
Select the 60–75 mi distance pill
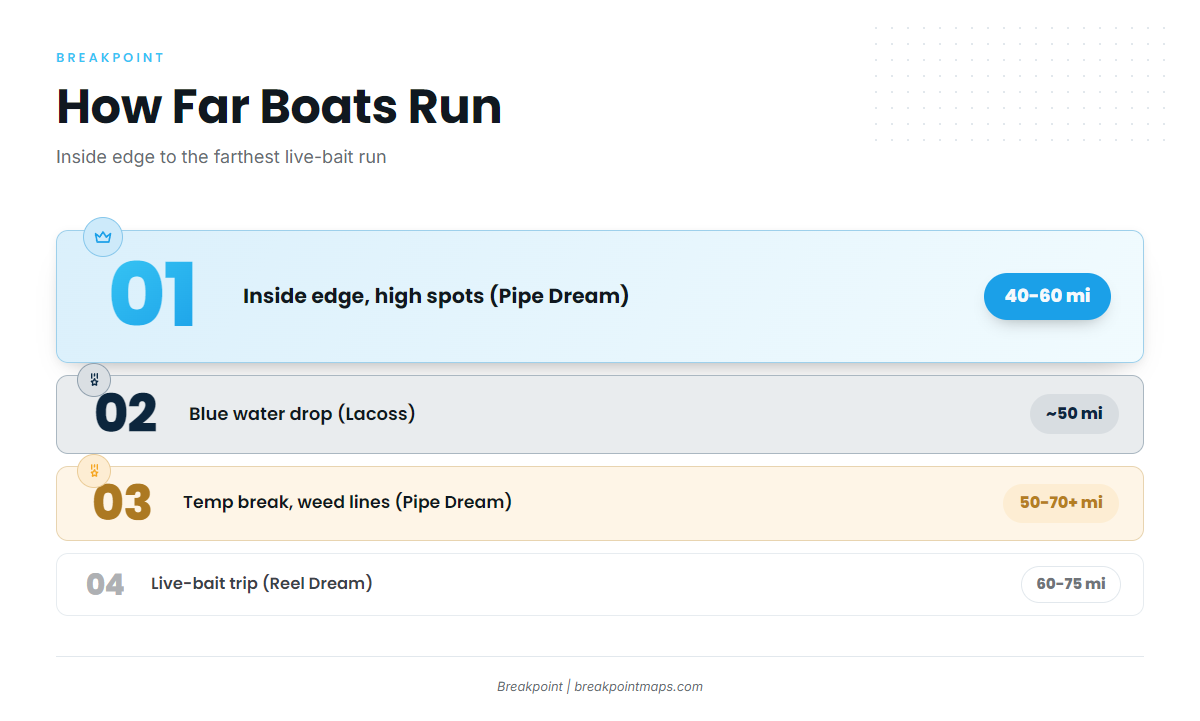[1070, 584]
